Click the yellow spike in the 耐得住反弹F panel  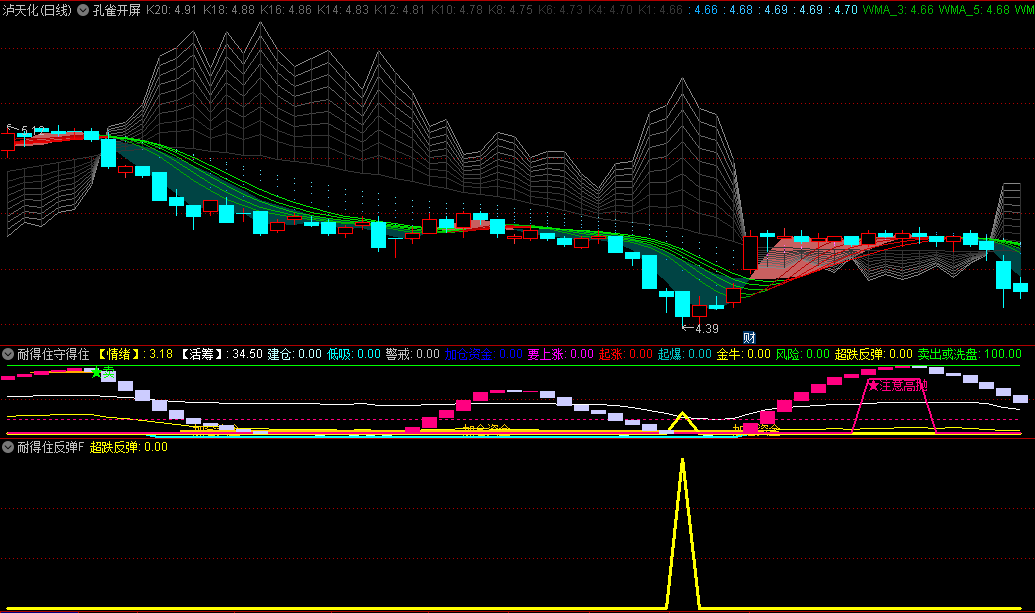(x=683, y=532)
